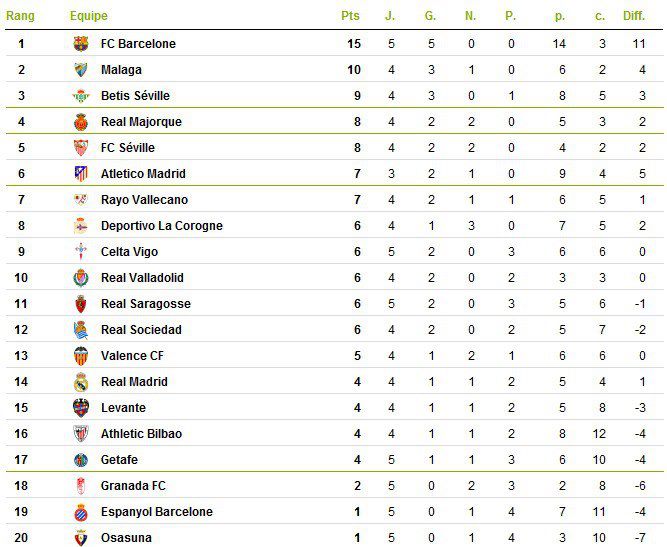Click the Valence CF bat crest
The height and width of the screenshot is (547, 667).
pyautogui.click(x=81, y=356)
